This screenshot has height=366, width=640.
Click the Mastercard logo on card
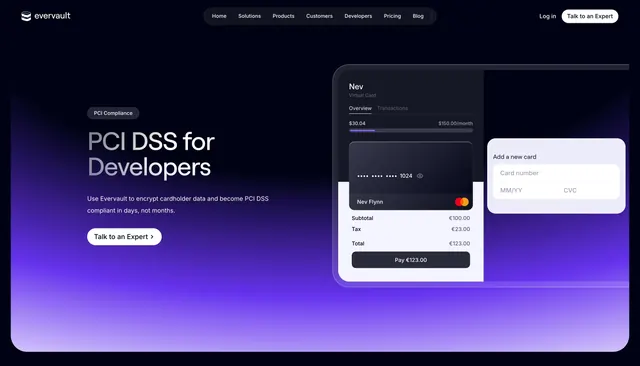point(462,202)
